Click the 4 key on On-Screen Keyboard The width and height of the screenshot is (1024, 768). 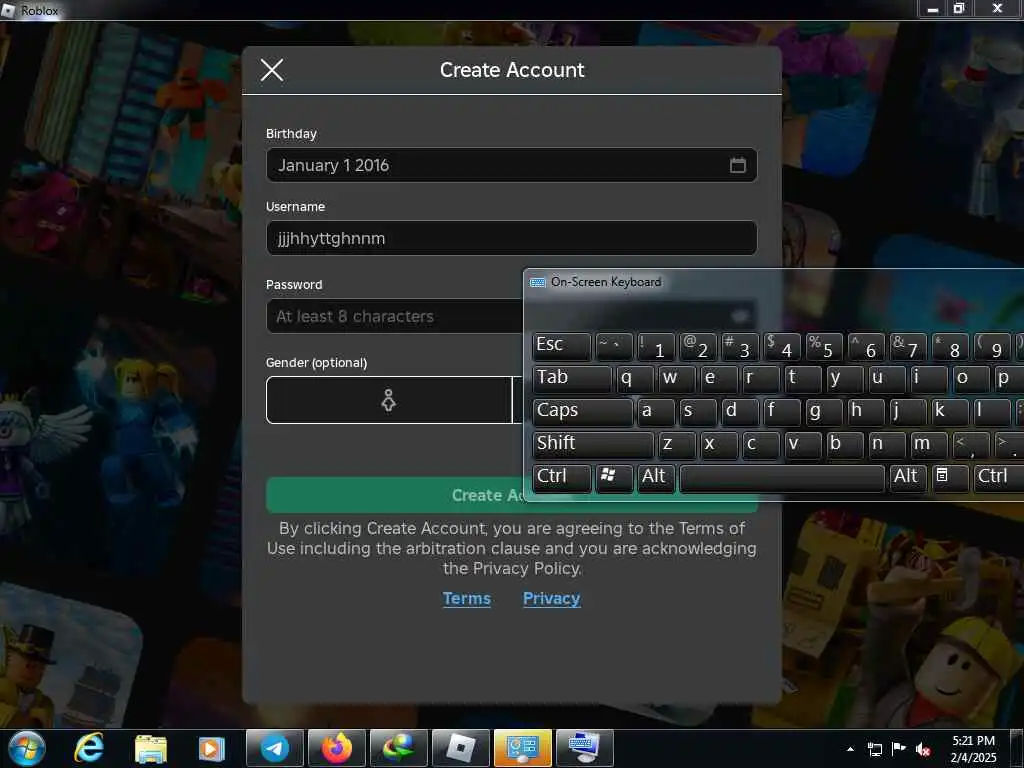pyautogui.click(x=782, y=345)
